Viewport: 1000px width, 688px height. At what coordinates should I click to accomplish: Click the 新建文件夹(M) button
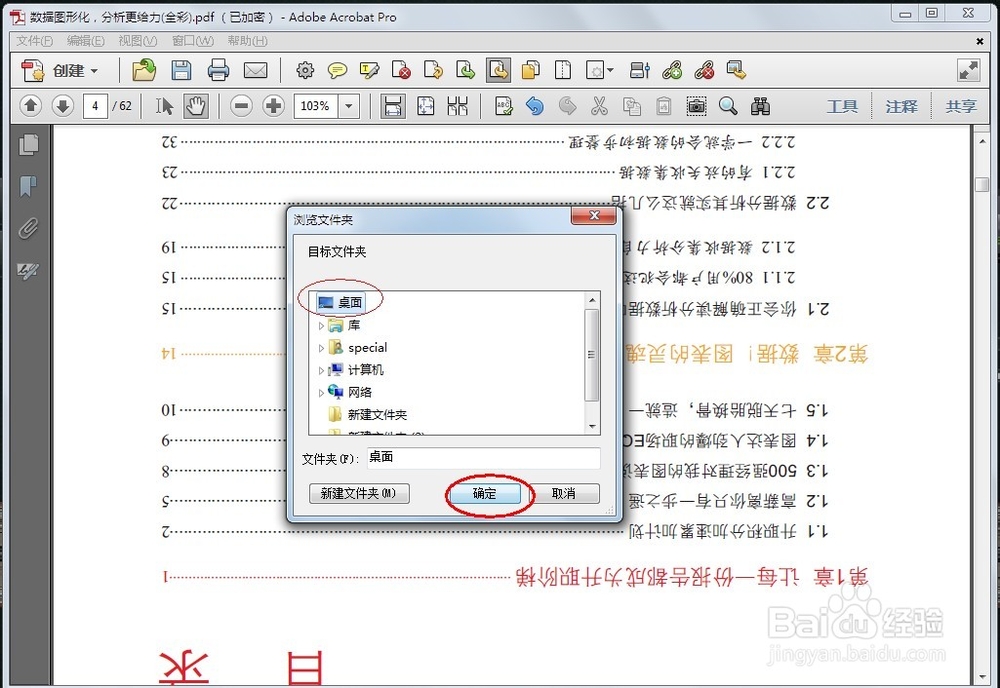click(x=359, y=494)
